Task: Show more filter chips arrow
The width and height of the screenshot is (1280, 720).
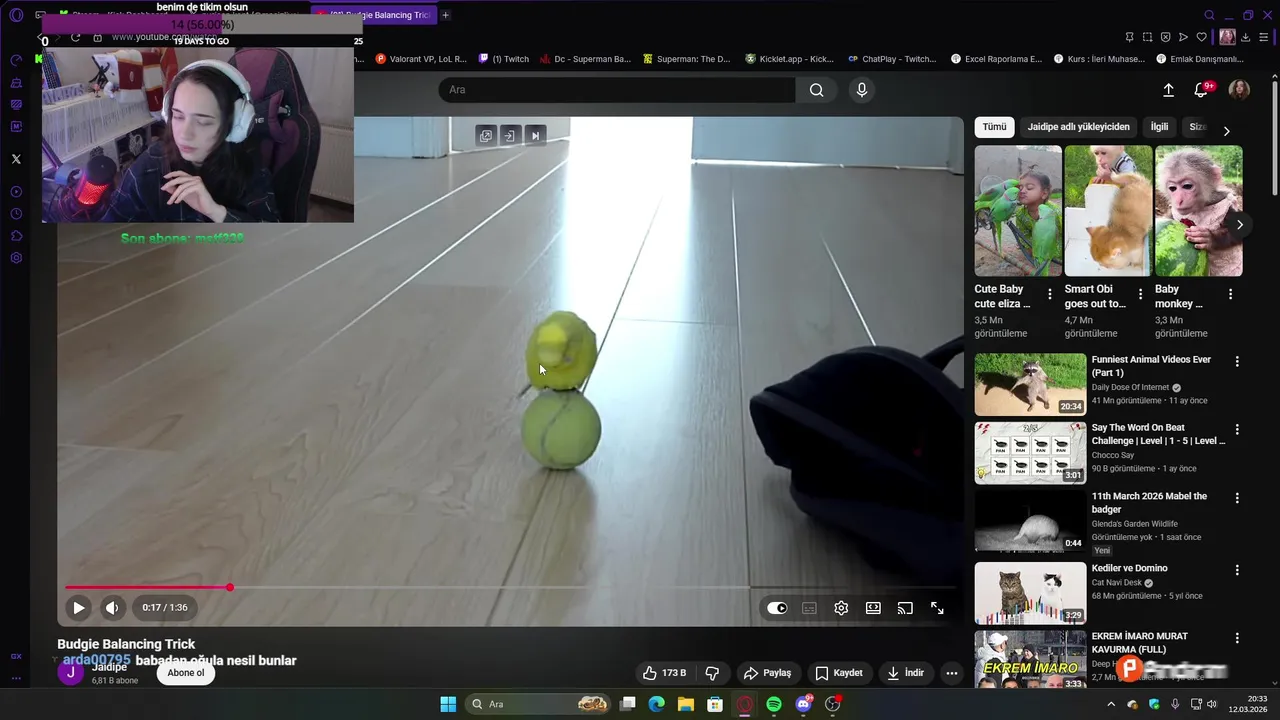Action: pyautogui.click(x=1226, y=131)
